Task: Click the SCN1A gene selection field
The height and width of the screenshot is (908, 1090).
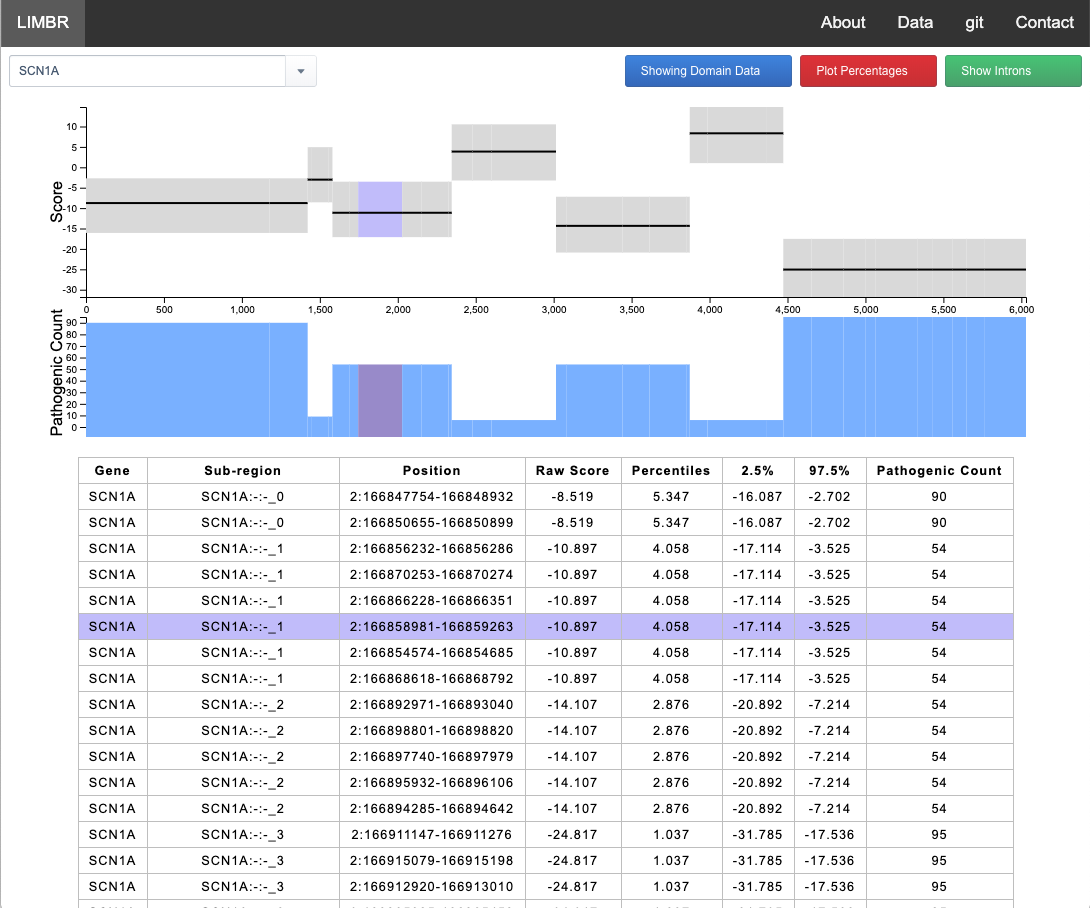Action: [x=147, y=71]
